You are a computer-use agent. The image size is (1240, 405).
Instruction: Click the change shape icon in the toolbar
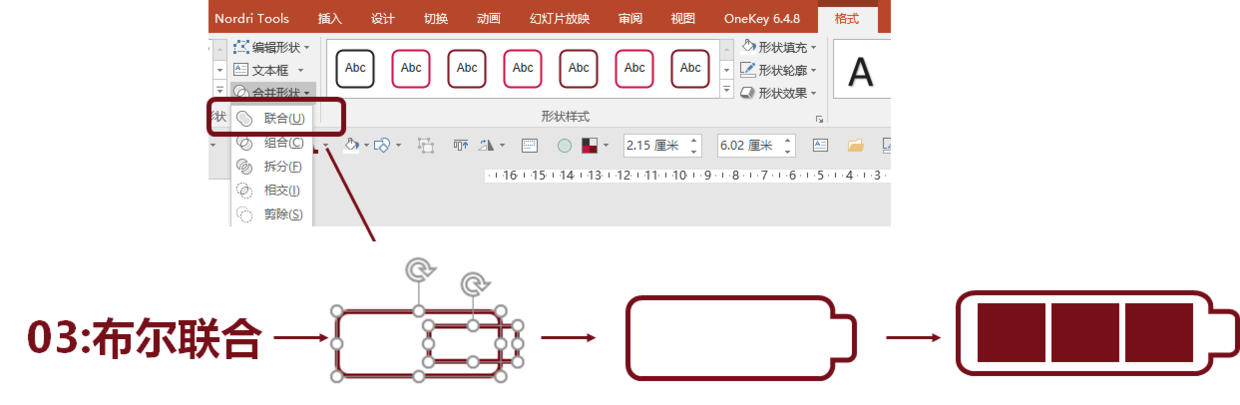click(382, 145)
